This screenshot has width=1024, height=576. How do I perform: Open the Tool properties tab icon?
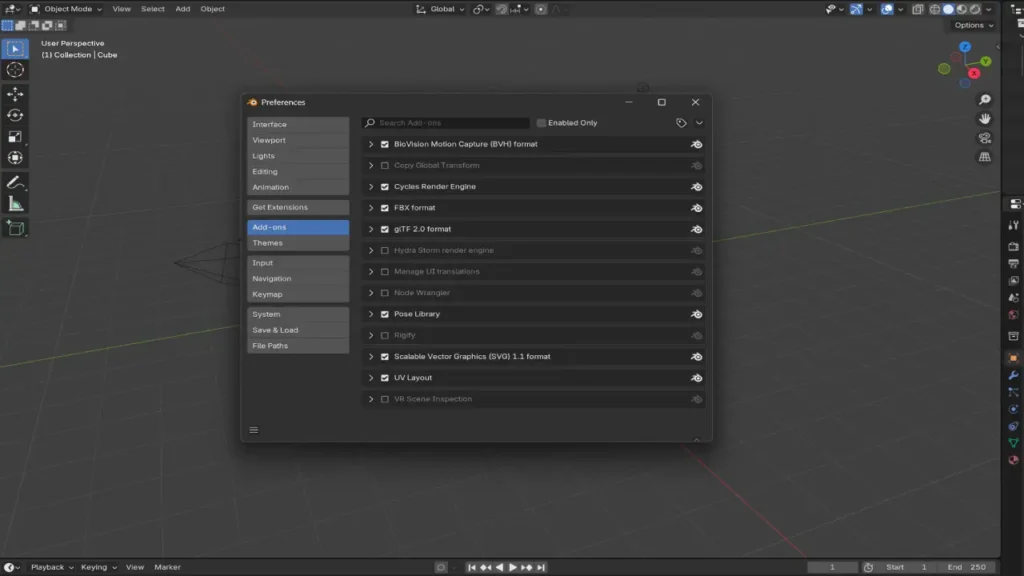click(x=1013, y=225)
